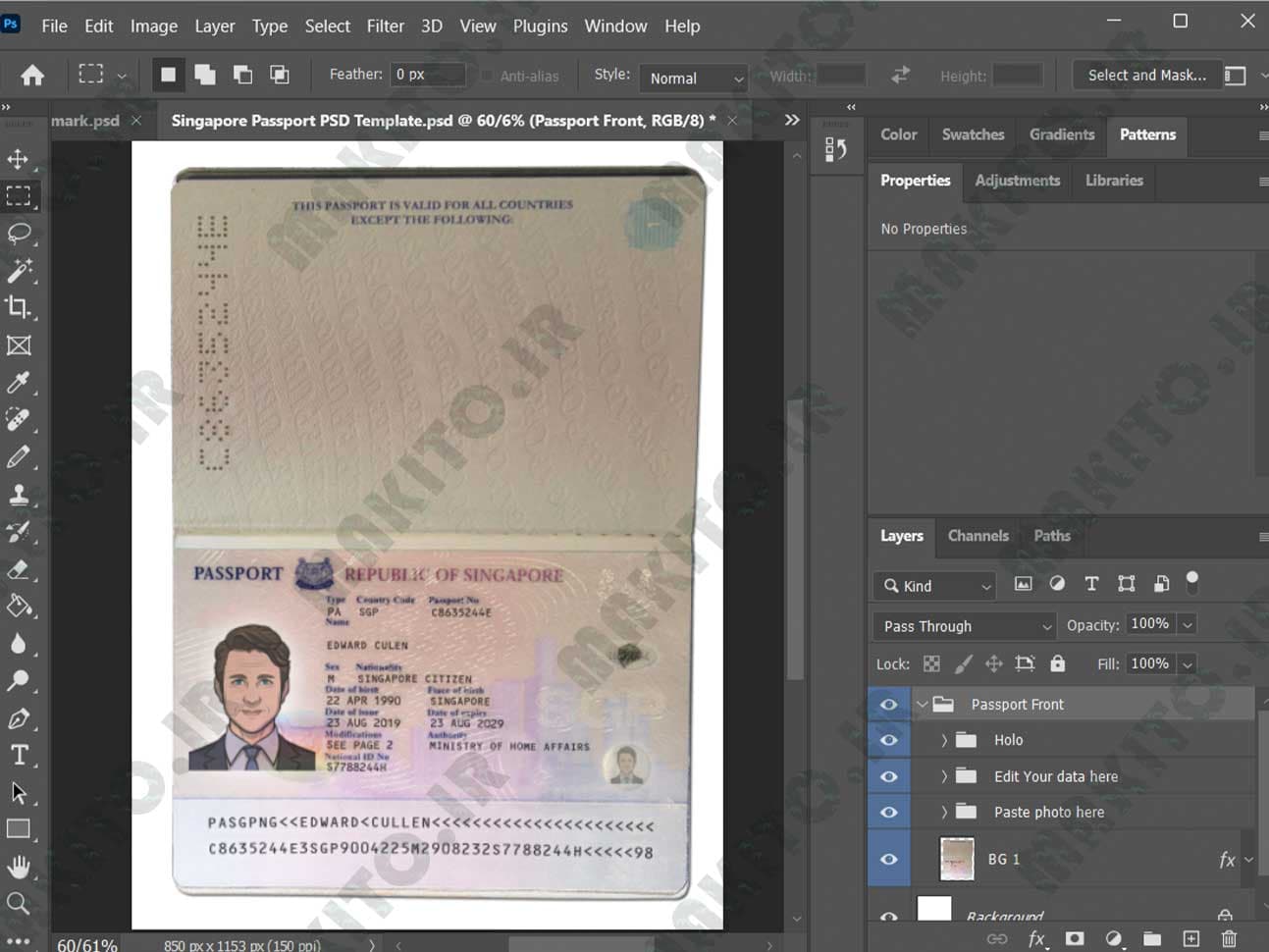This screenshot has width=1269, height=952.
Task: Hide the Edit Your data here group
Action: point(889,776)
